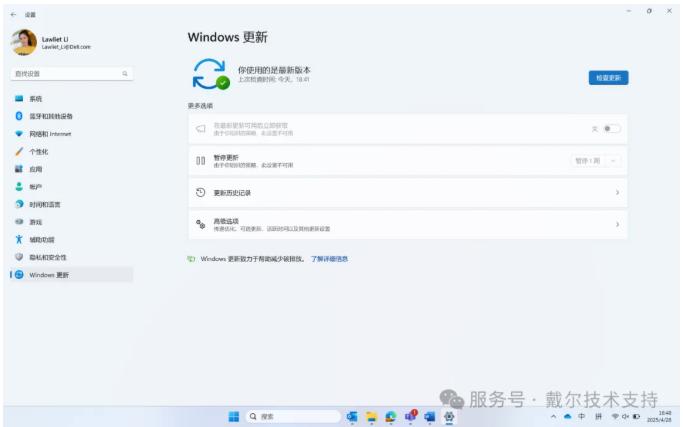683x427 pixels.
Task: Open 时间和语言 via its globe icon
Action: pos(19,204)
